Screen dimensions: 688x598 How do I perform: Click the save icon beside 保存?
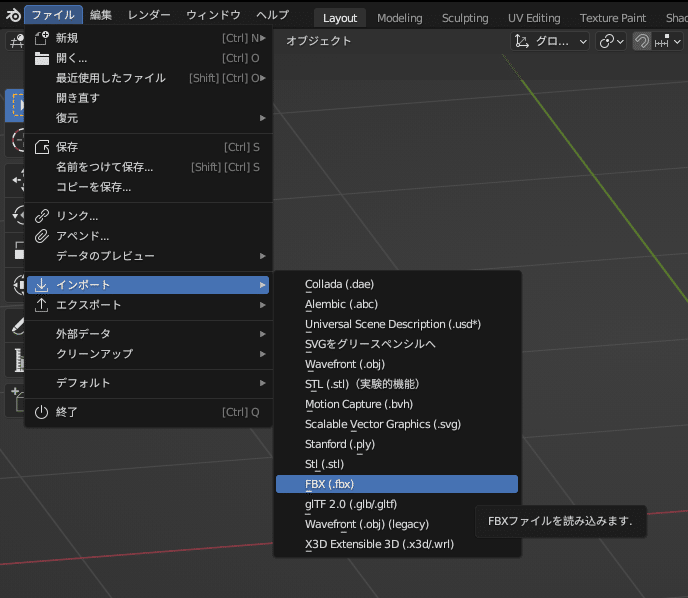42,147
